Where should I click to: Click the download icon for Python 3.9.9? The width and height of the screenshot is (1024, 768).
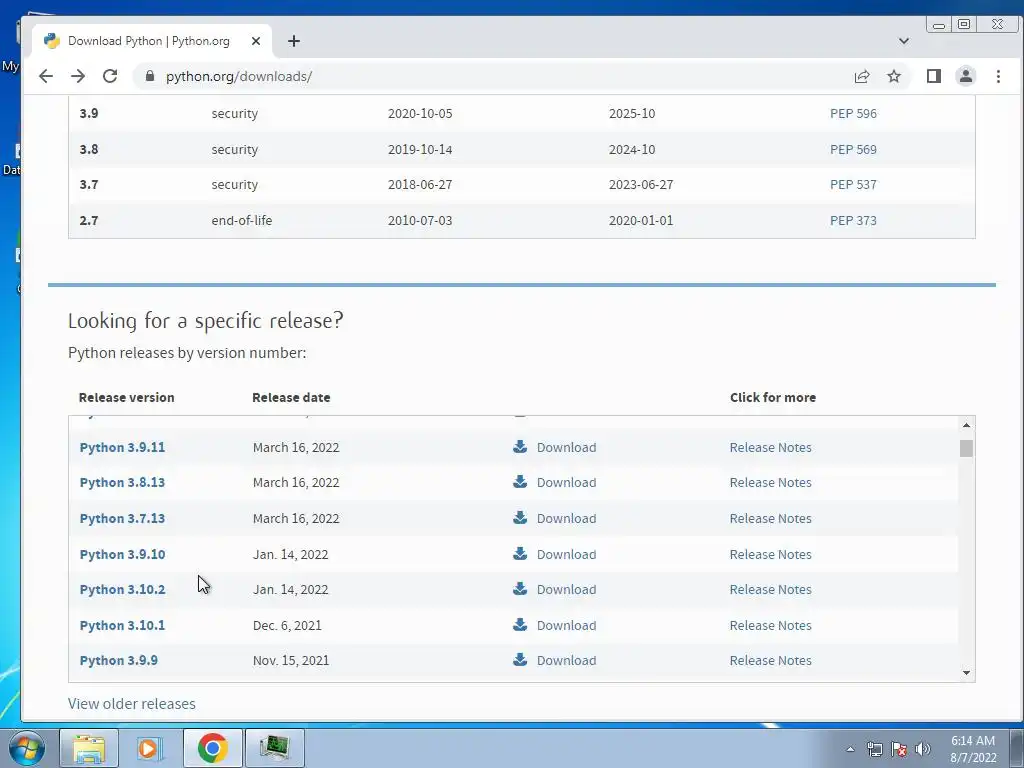pos(520,660)
